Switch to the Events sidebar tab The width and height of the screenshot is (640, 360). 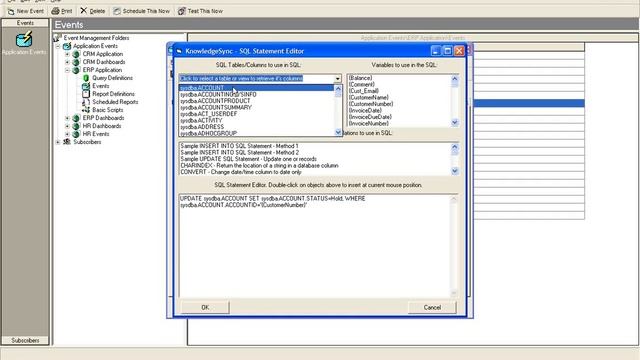click(x=25, y=23)
